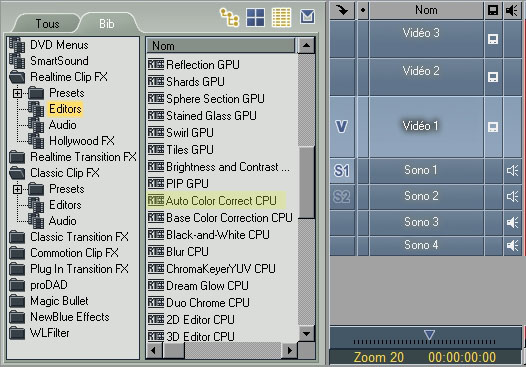
Task: Click the effects list scroll-down arrow
Action: [306, 333]
